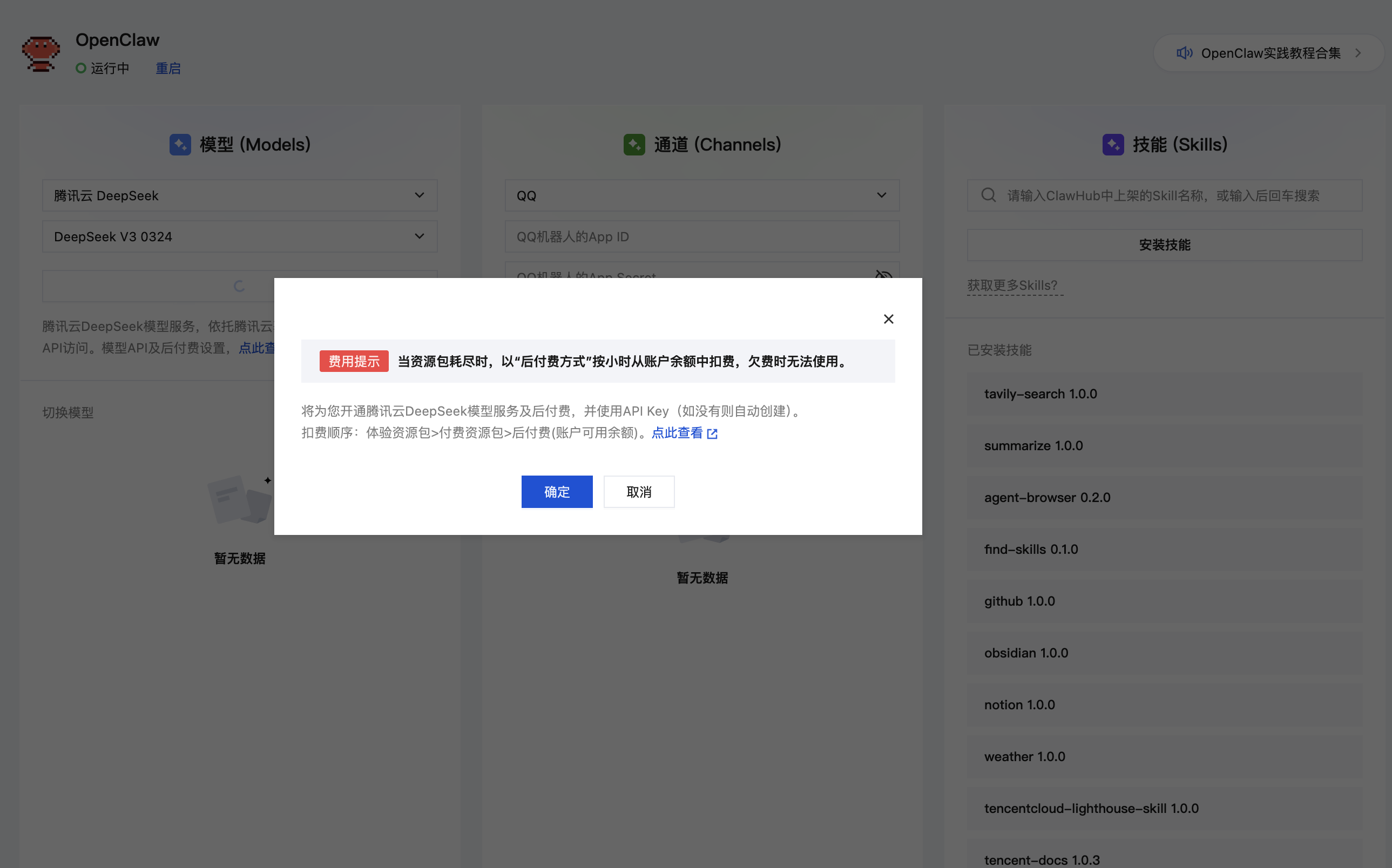Click the sparkle icon beside 通道 (Channels)
Image resolution: width=1392 pixels, height=868 pixels.
point(633,144)
